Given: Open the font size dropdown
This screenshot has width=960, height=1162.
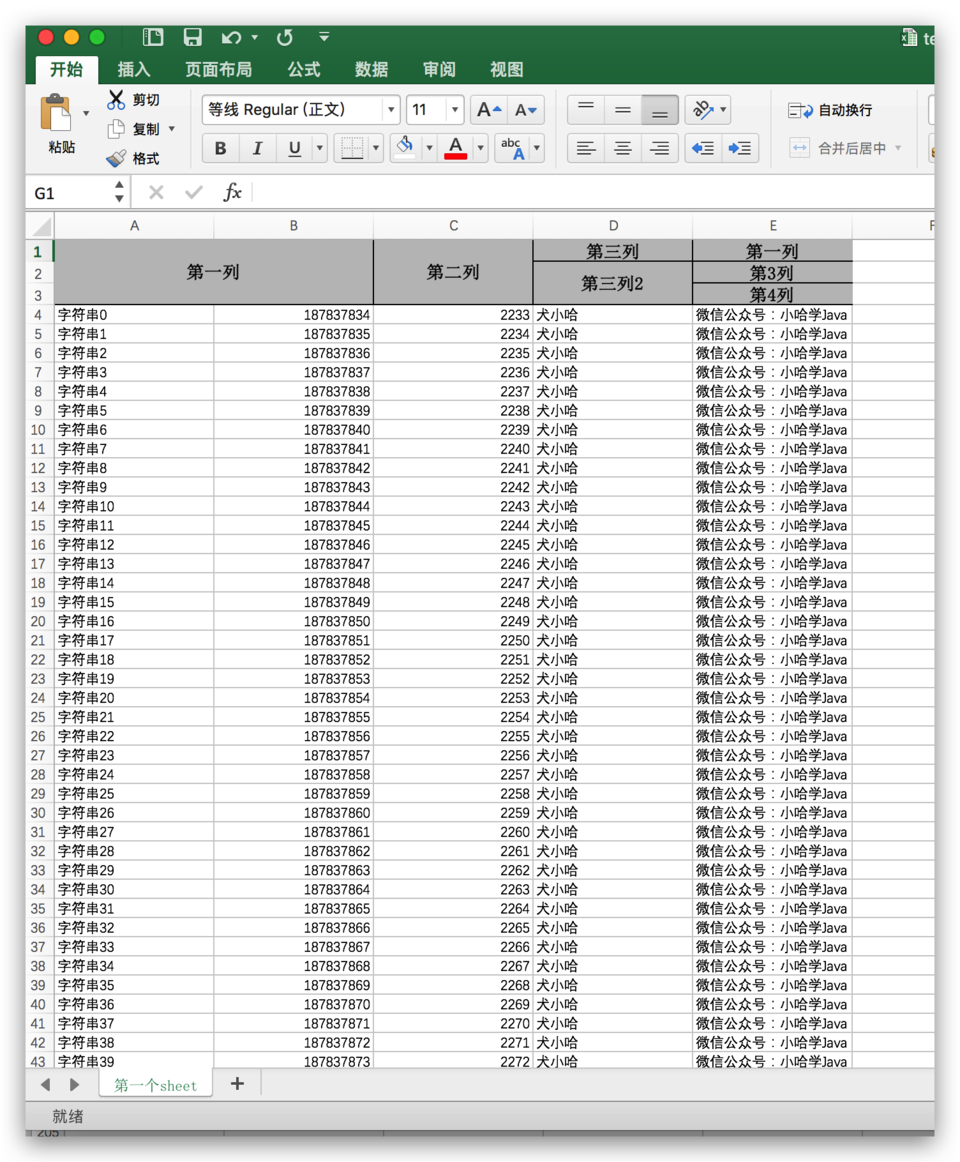Looking at the screenshot, I should click(x=455, y=110).
